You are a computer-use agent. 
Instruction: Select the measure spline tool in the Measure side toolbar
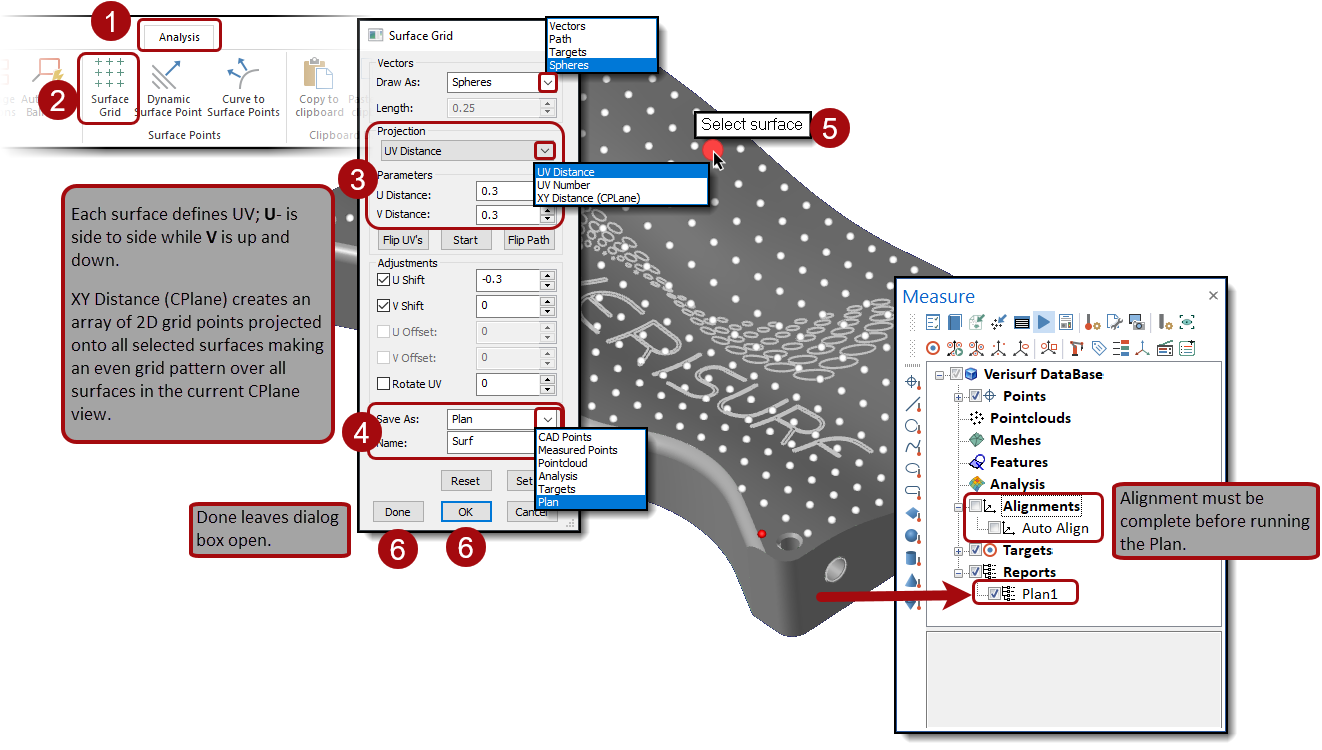click(x=912, y=448)
